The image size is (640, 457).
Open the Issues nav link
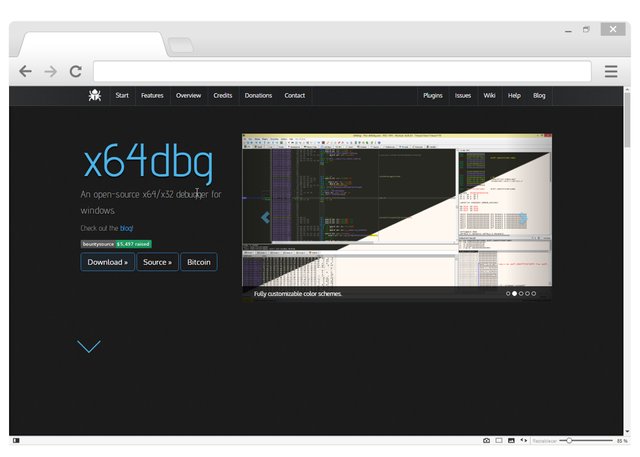coord(463,95)
